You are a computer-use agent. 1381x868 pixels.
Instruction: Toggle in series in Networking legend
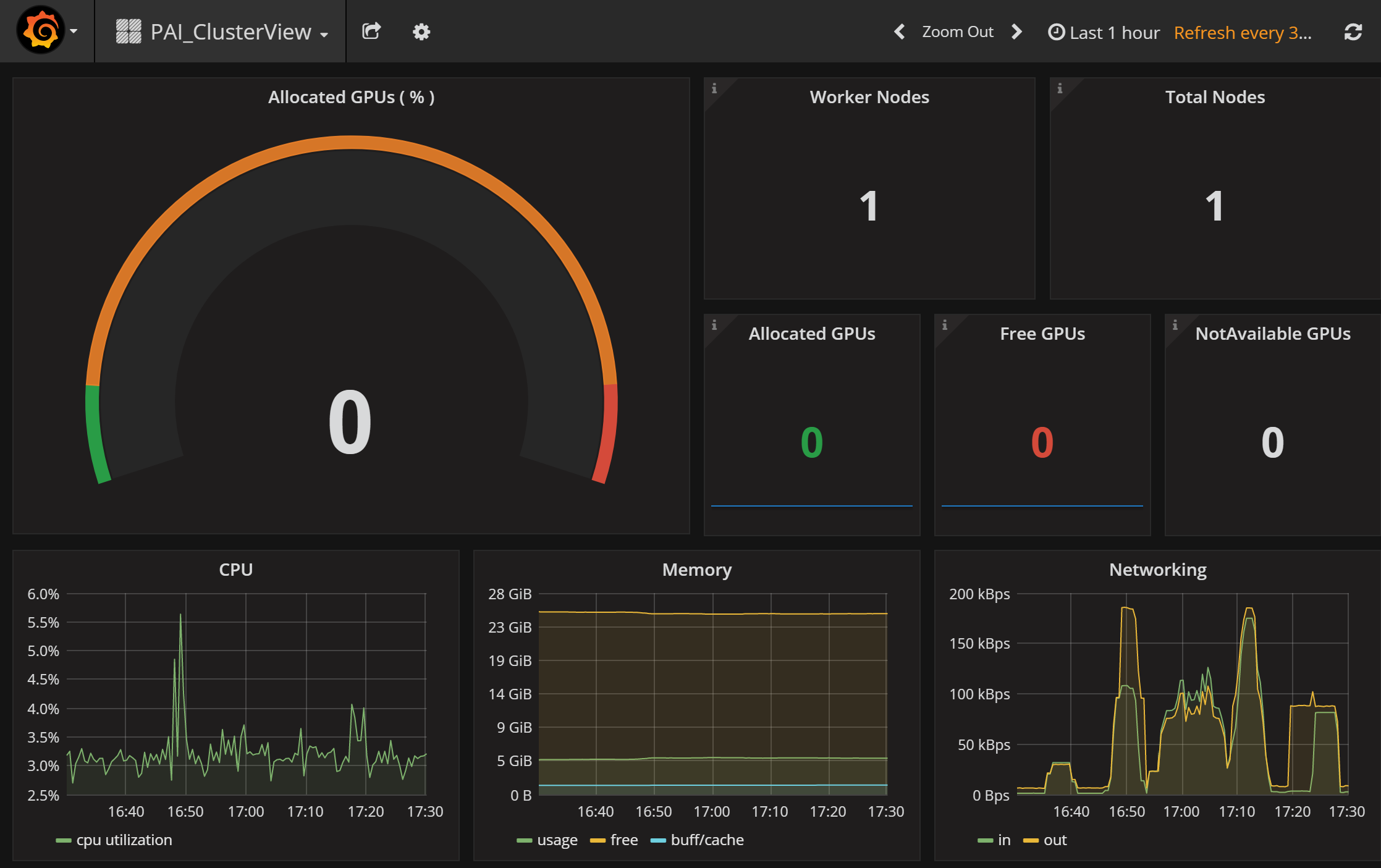point(1004,840)
